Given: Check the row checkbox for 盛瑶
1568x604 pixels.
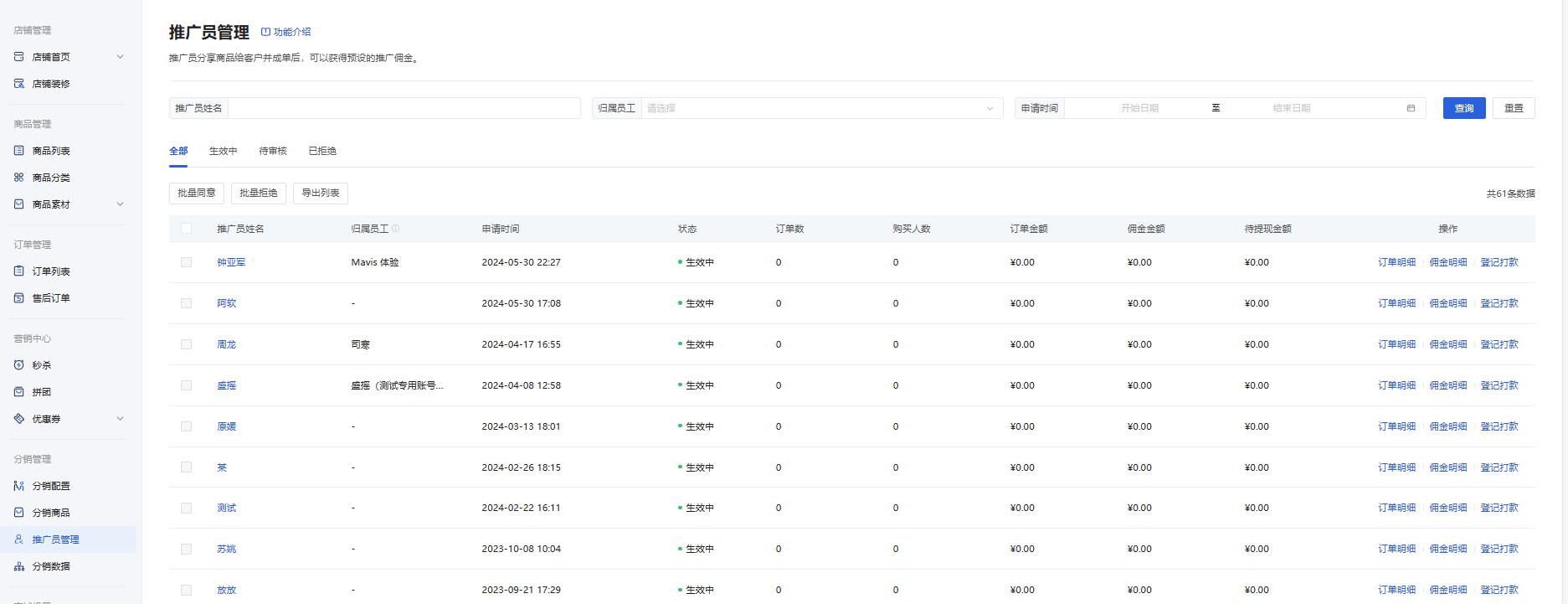Looking at the screenshot, I should [186, 385].
